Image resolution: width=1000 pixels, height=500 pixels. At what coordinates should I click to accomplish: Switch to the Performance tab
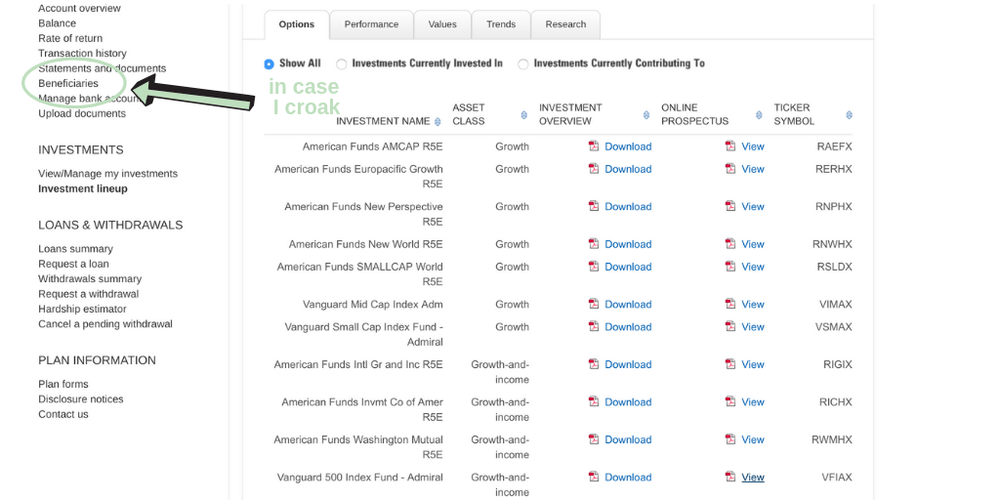point(371,24)
